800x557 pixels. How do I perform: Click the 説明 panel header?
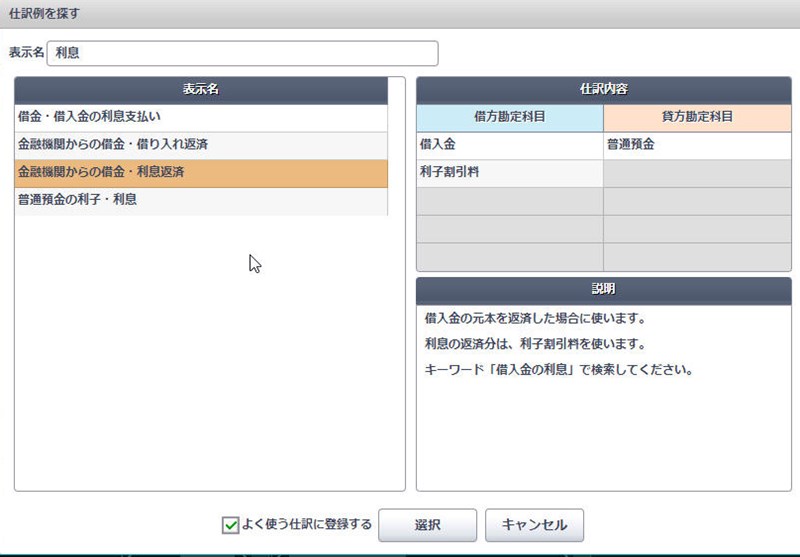[x=604, y=291]
